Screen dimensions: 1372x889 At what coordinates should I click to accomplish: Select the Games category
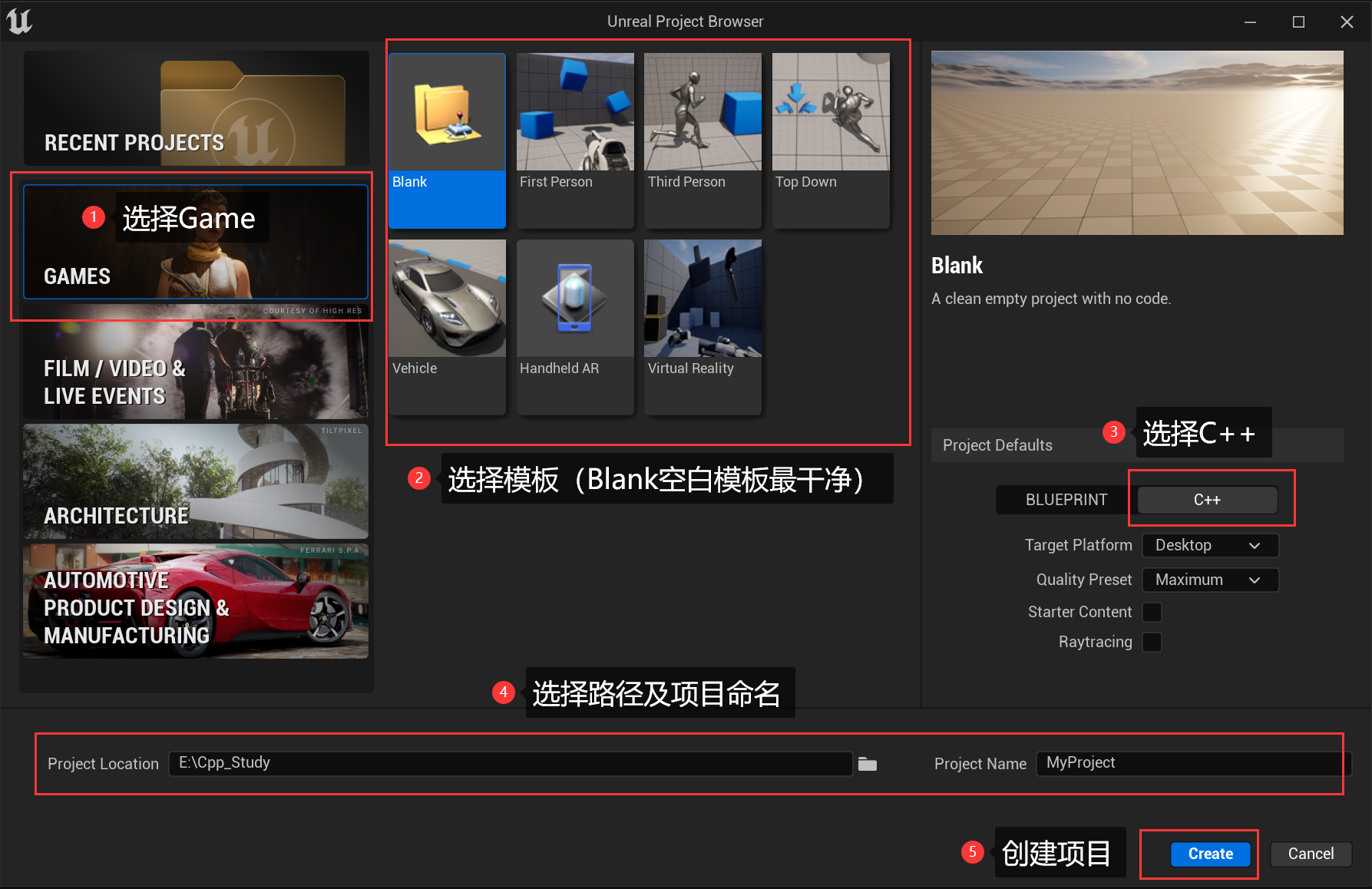(x=196, y=242)
